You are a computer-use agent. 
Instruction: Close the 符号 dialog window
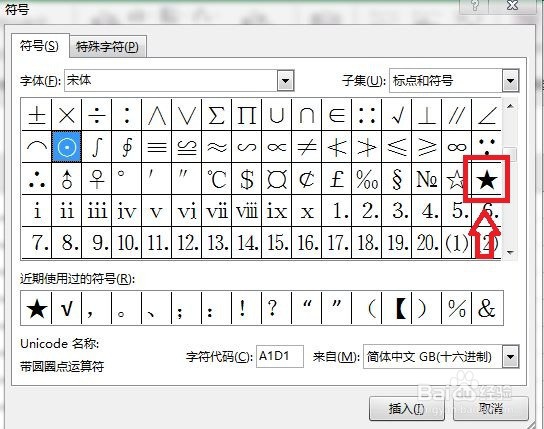512,6
